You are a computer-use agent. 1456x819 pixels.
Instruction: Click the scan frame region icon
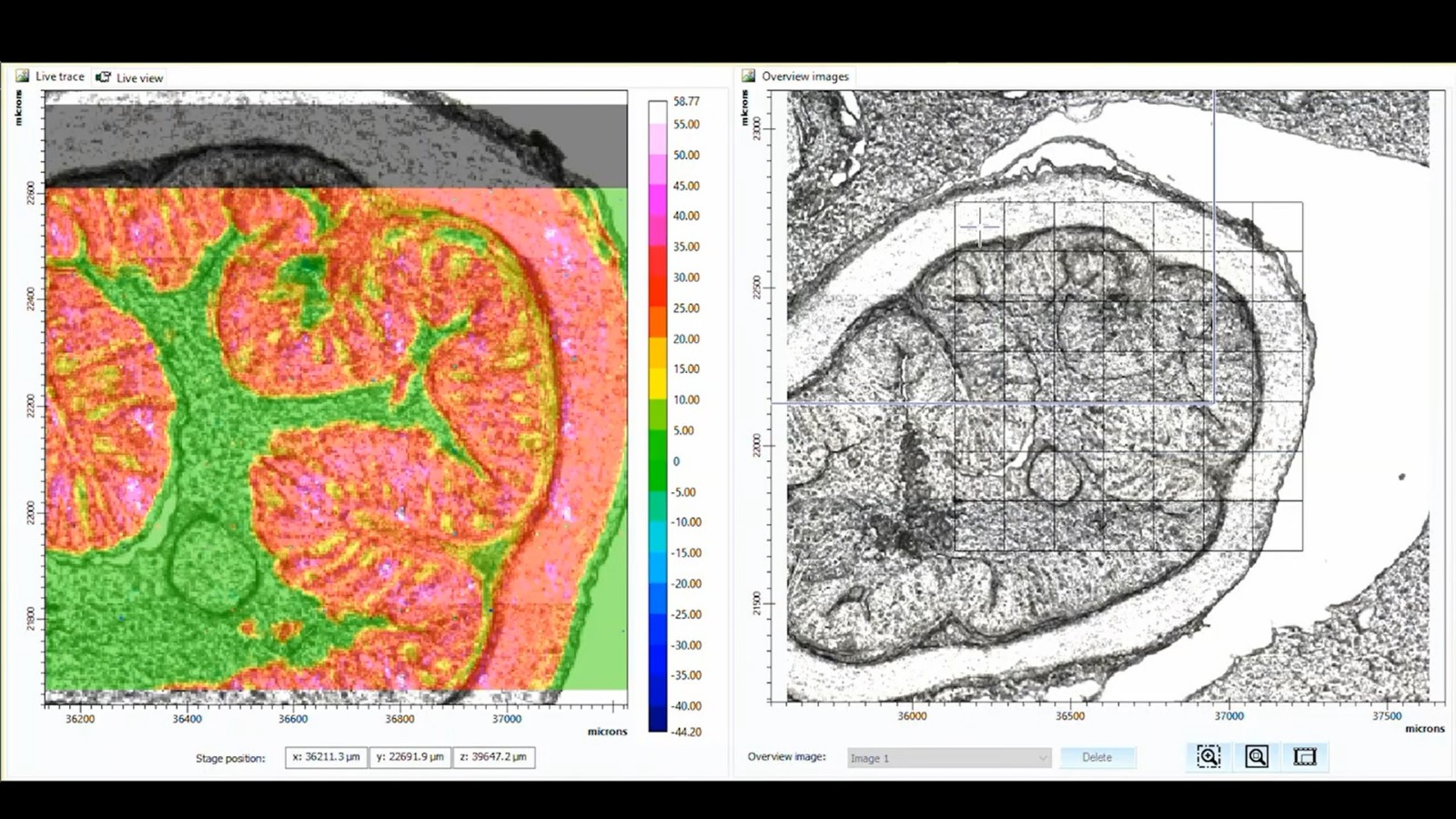(1305, 756)
